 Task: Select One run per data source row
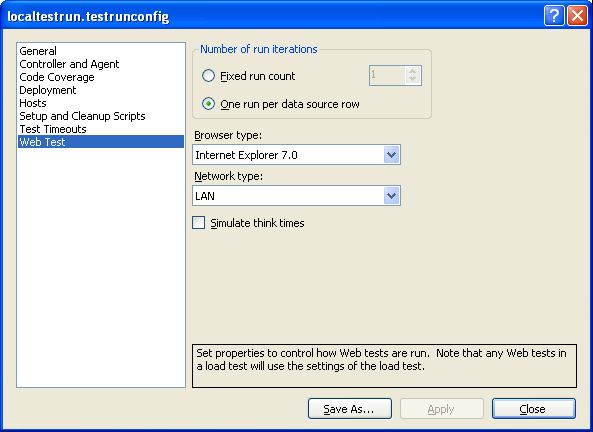(208, 104)
